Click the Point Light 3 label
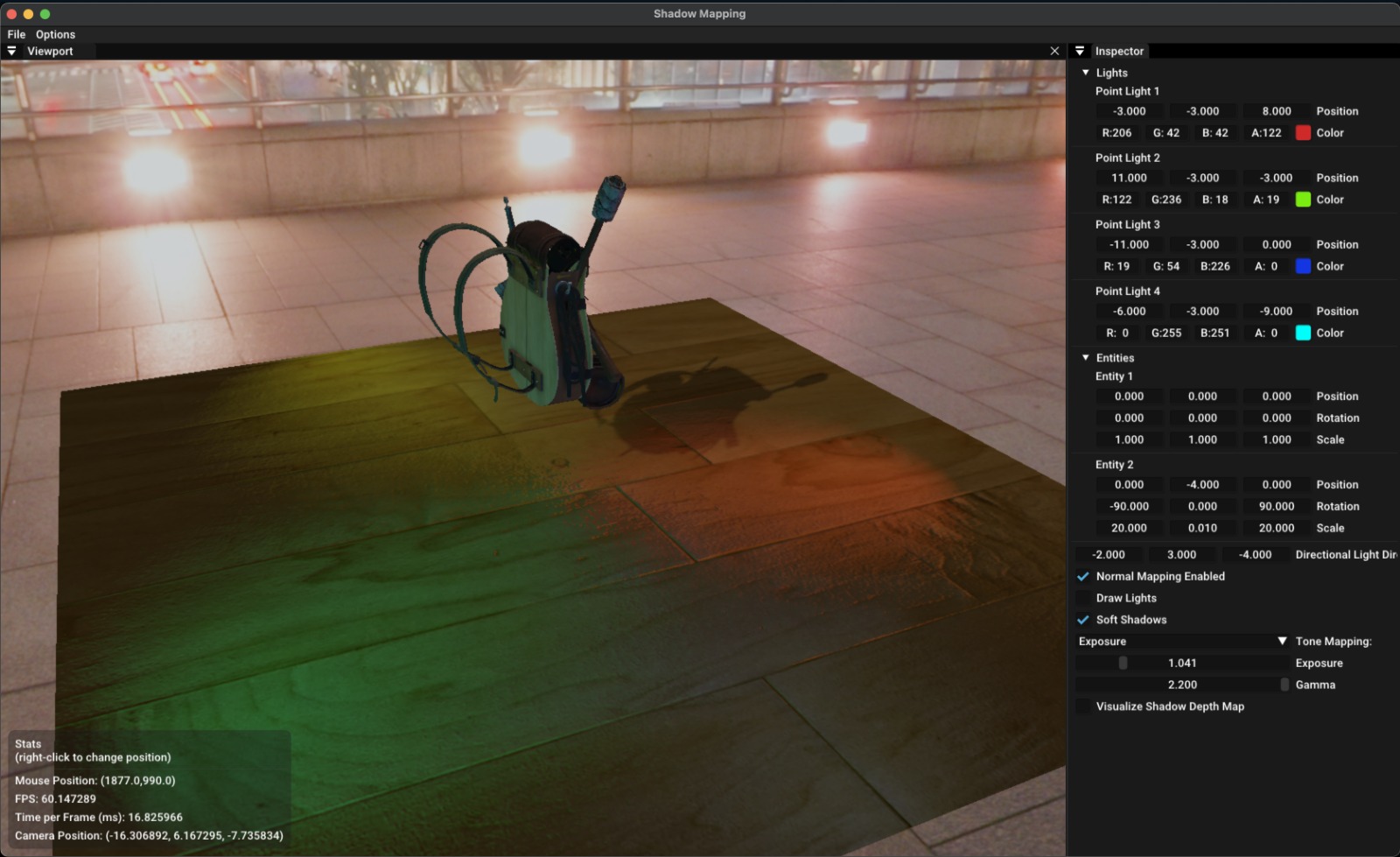This screenshot has width=1400, height=857. pos(1128,225)
